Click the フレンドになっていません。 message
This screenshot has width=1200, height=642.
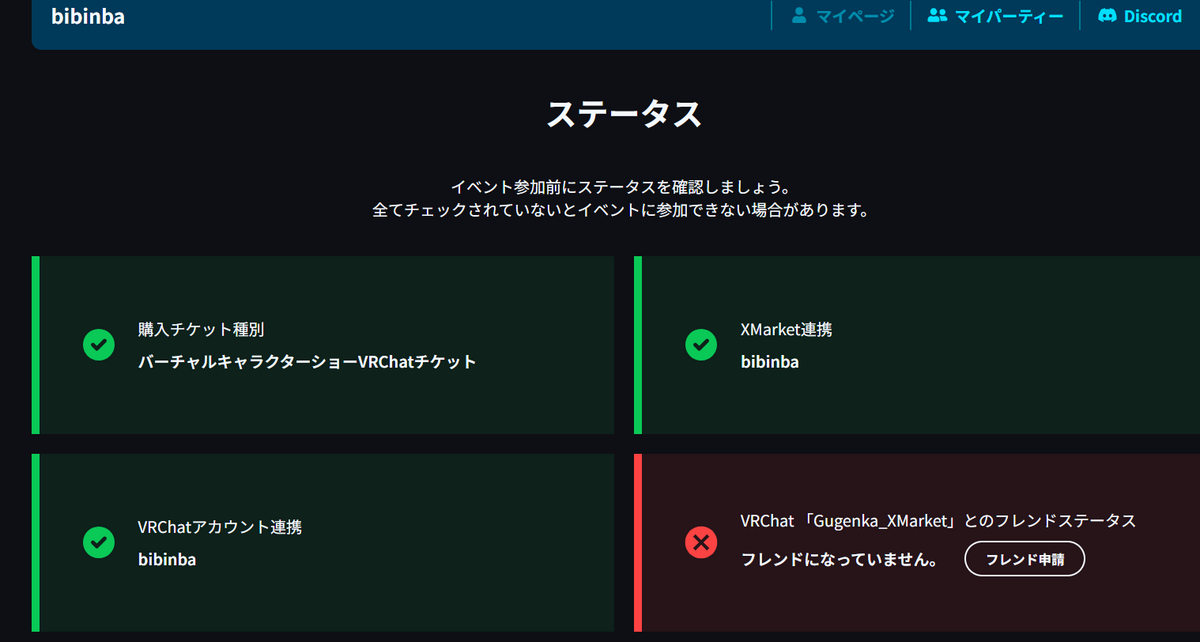840,560
